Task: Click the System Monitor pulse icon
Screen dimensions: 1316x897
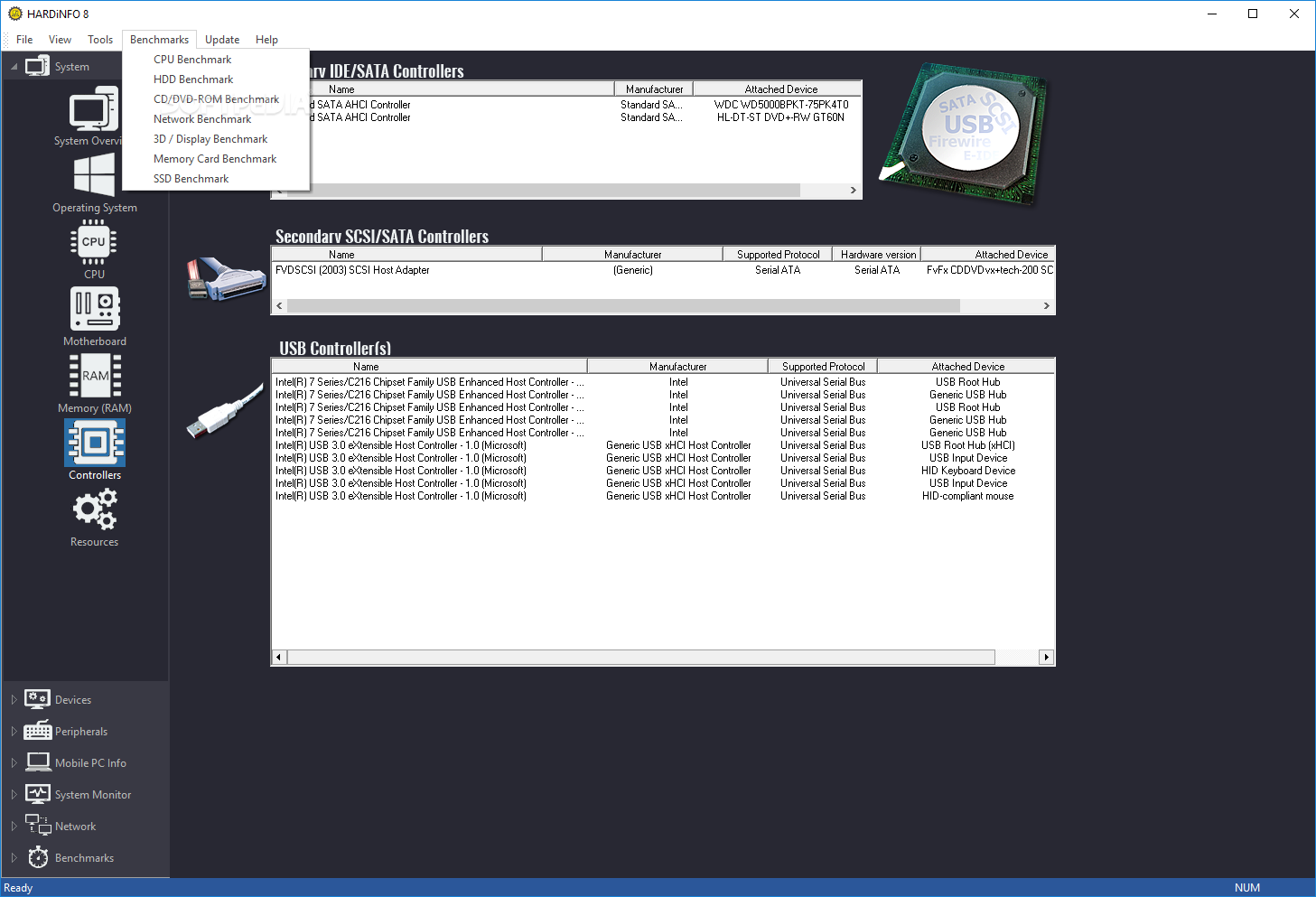Action: click(38, 794)
